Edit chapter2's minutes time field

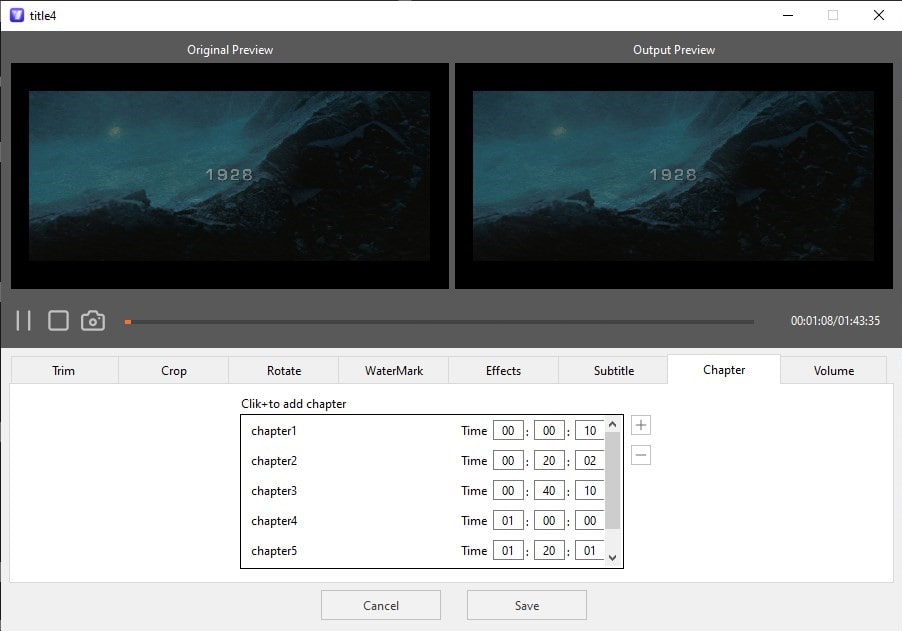tap(548, 460)
